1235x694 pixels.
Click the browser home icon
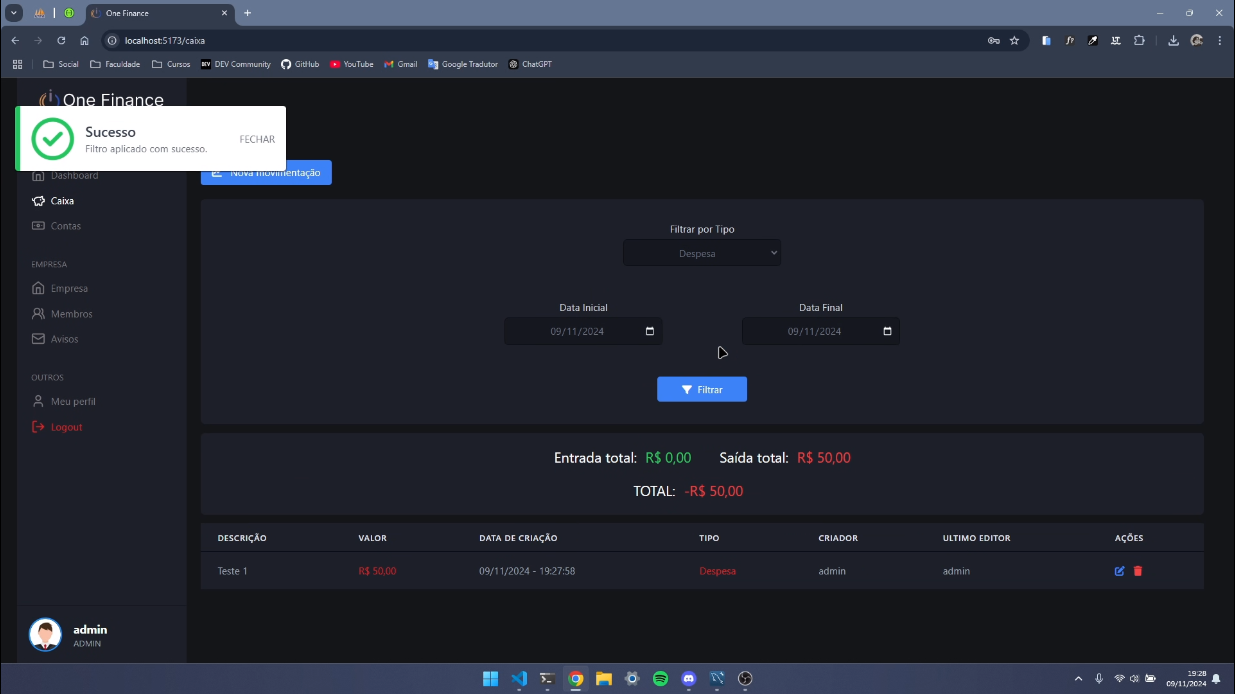pos(84,41)
